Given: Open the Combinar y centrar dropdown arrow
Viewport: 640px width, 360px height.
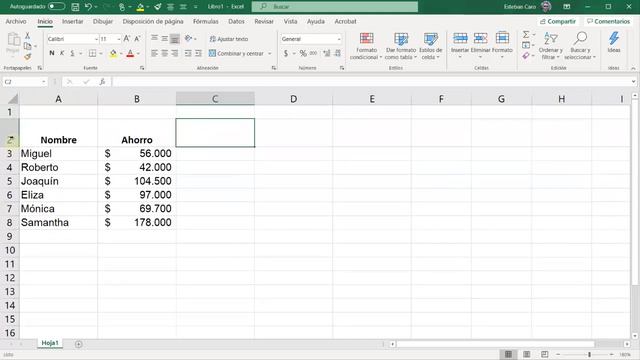Looking at the screenshot, I should (x=269, y=53).
